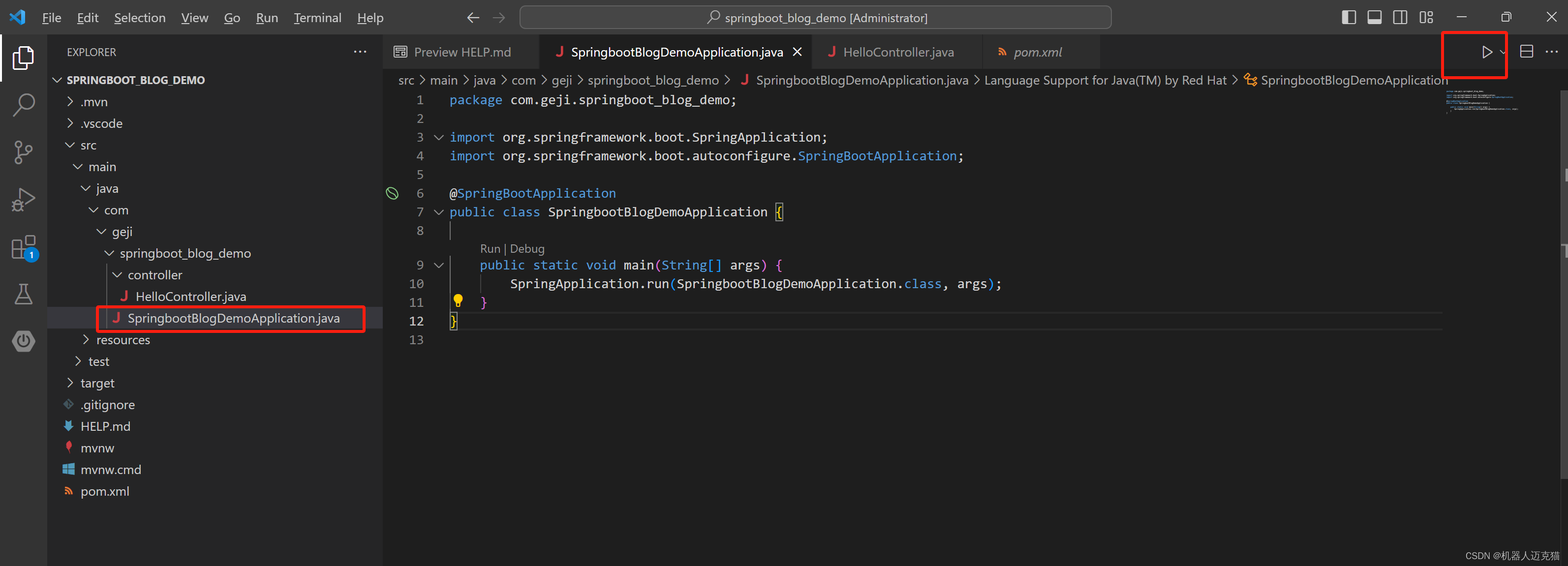Open the Run menu
Screen dimensions: 1568x566
[x=267, y=18]
